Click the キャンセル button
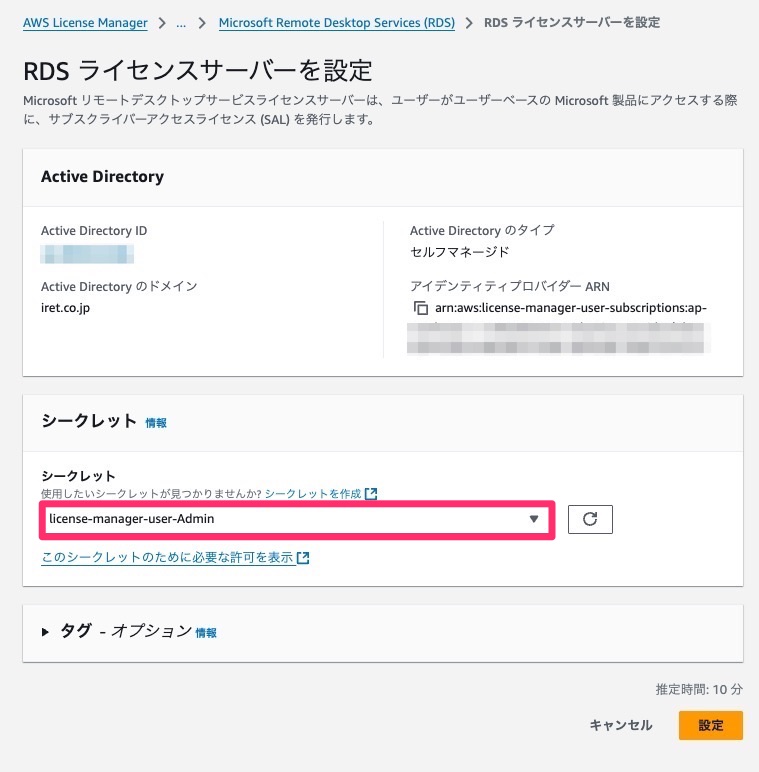Viewport: 759px width, 772px height. pyautogui.click(x=621, y=725)
